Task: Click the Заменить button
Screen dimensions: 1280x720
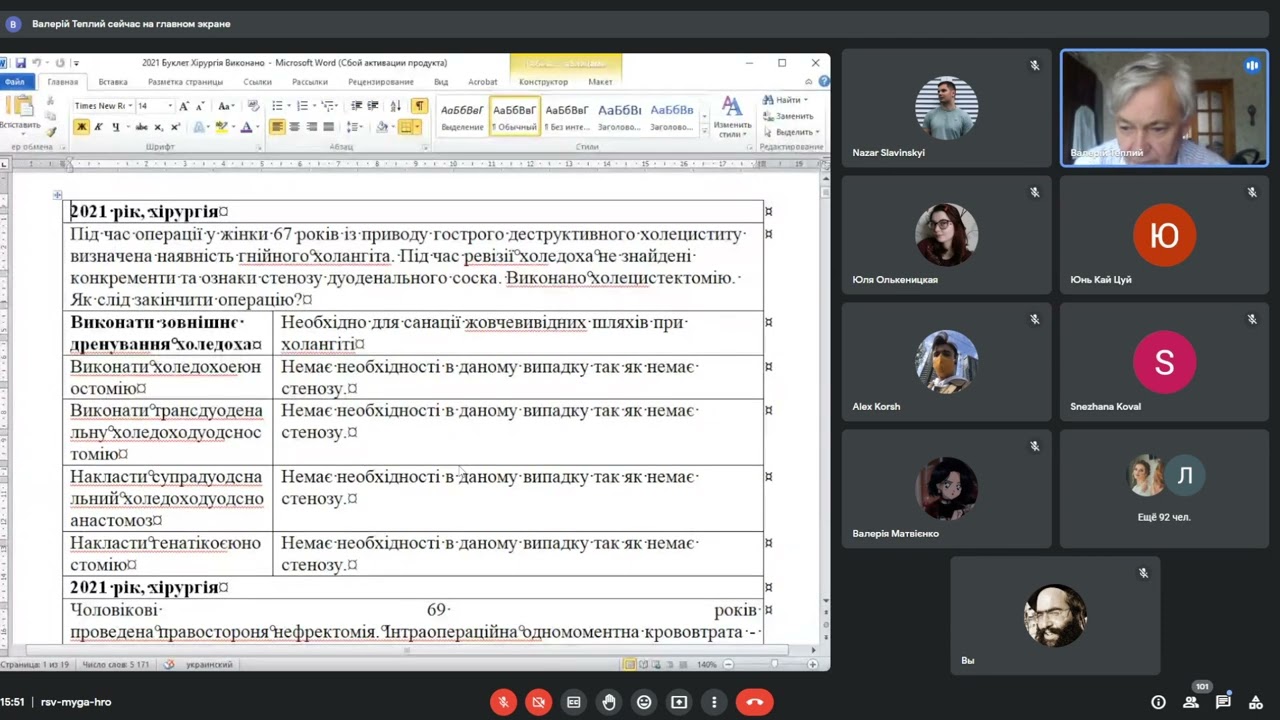Action: pos(789,116)
